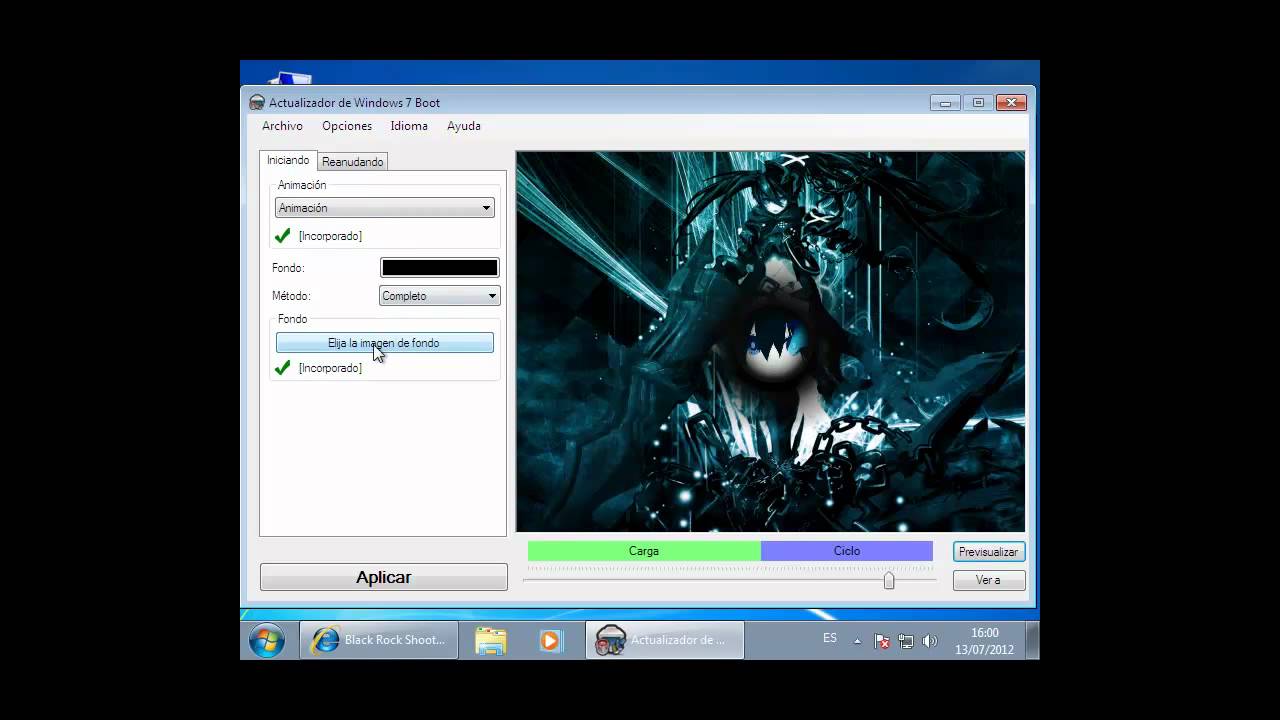1280x720 pixels.
Task: Click the [Incorporado] text under Fondo image
Action: click(330, 368)
